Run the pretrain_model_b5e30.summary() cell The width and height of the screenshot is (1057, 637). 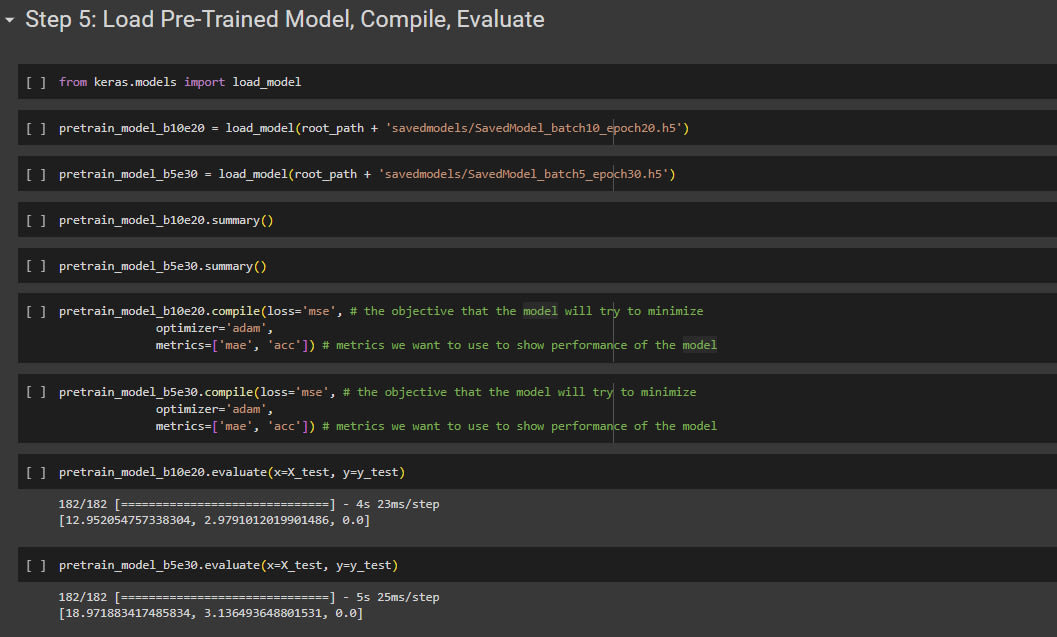coord(35,265)
